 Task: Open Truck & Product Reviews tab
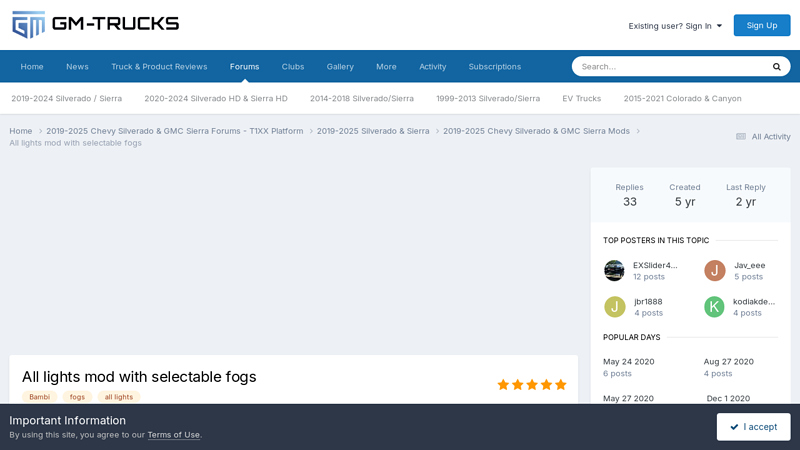[x=159, y=66]
